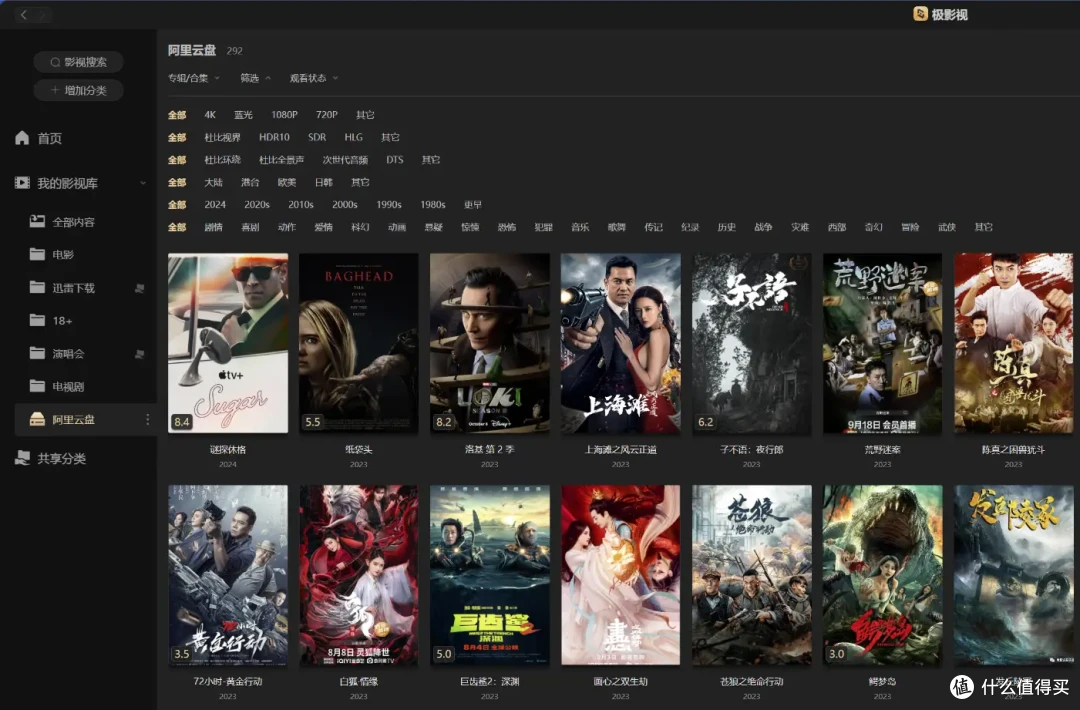1080x710 pixels.
Task: Open the 巨齿鲨2：深渊 poster
Action: pyautogui.click(x=490, y=575)
